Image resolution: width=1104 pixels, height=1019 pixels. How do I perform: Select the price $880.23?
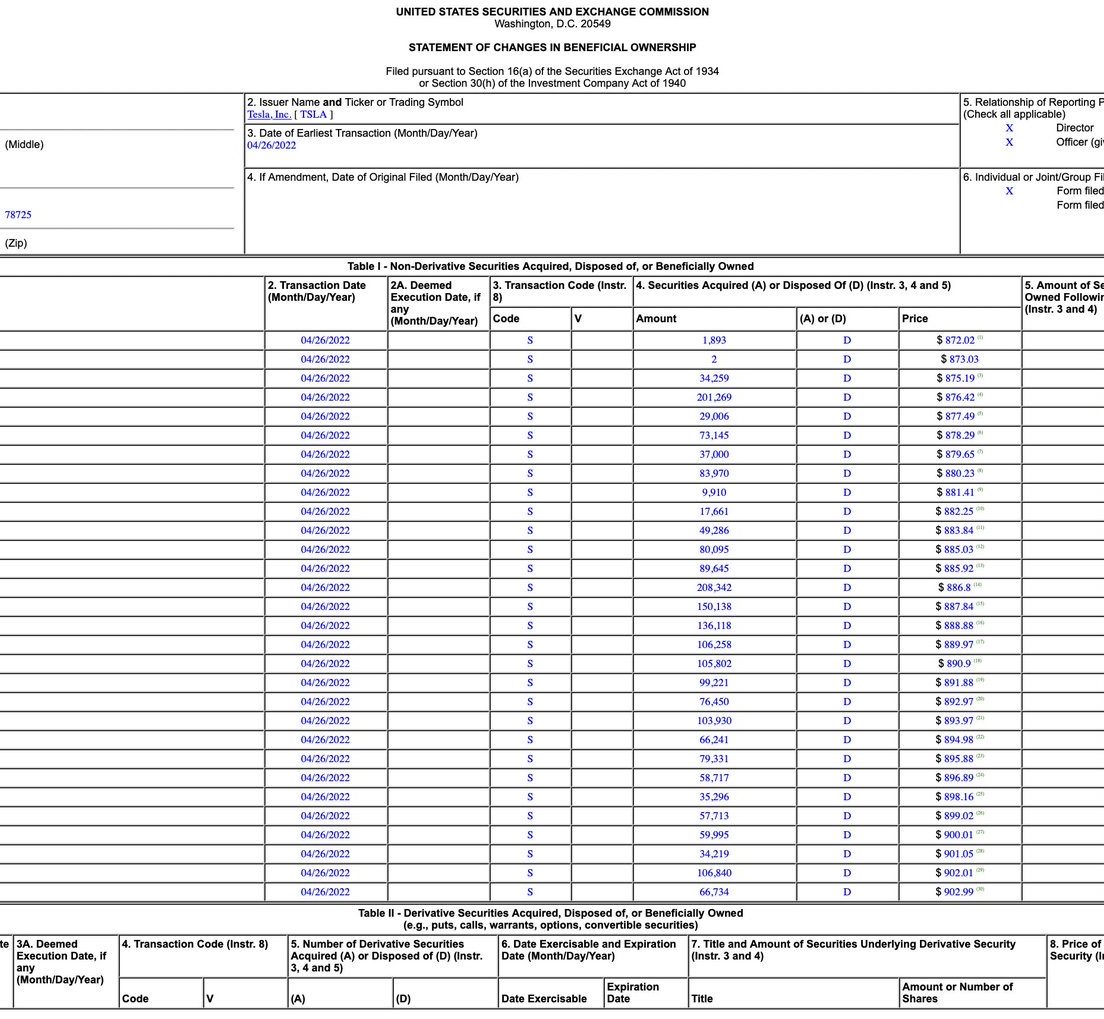point(955,473)
